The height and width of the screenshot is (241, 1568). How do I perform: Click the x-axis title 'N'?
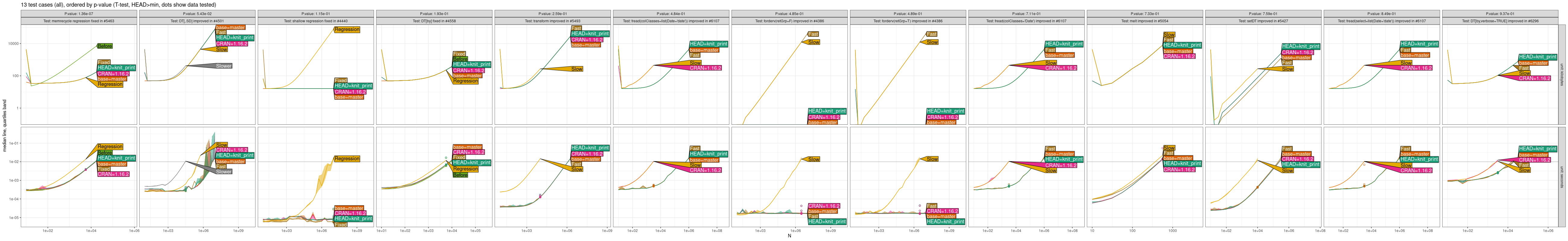[789, 236]
